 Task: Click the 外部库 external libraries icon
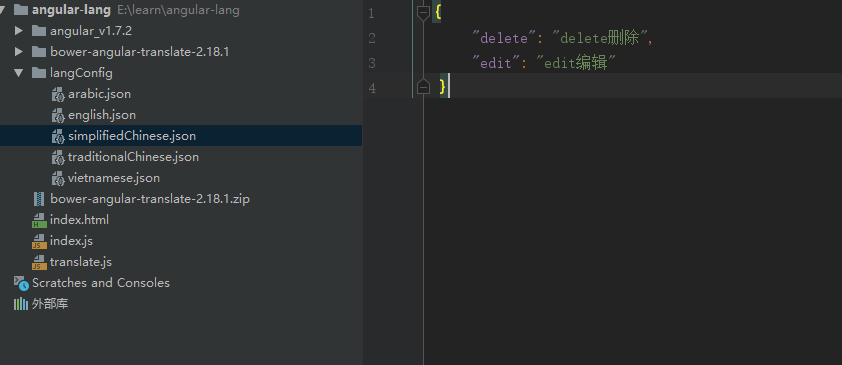[x=20, y=304]
